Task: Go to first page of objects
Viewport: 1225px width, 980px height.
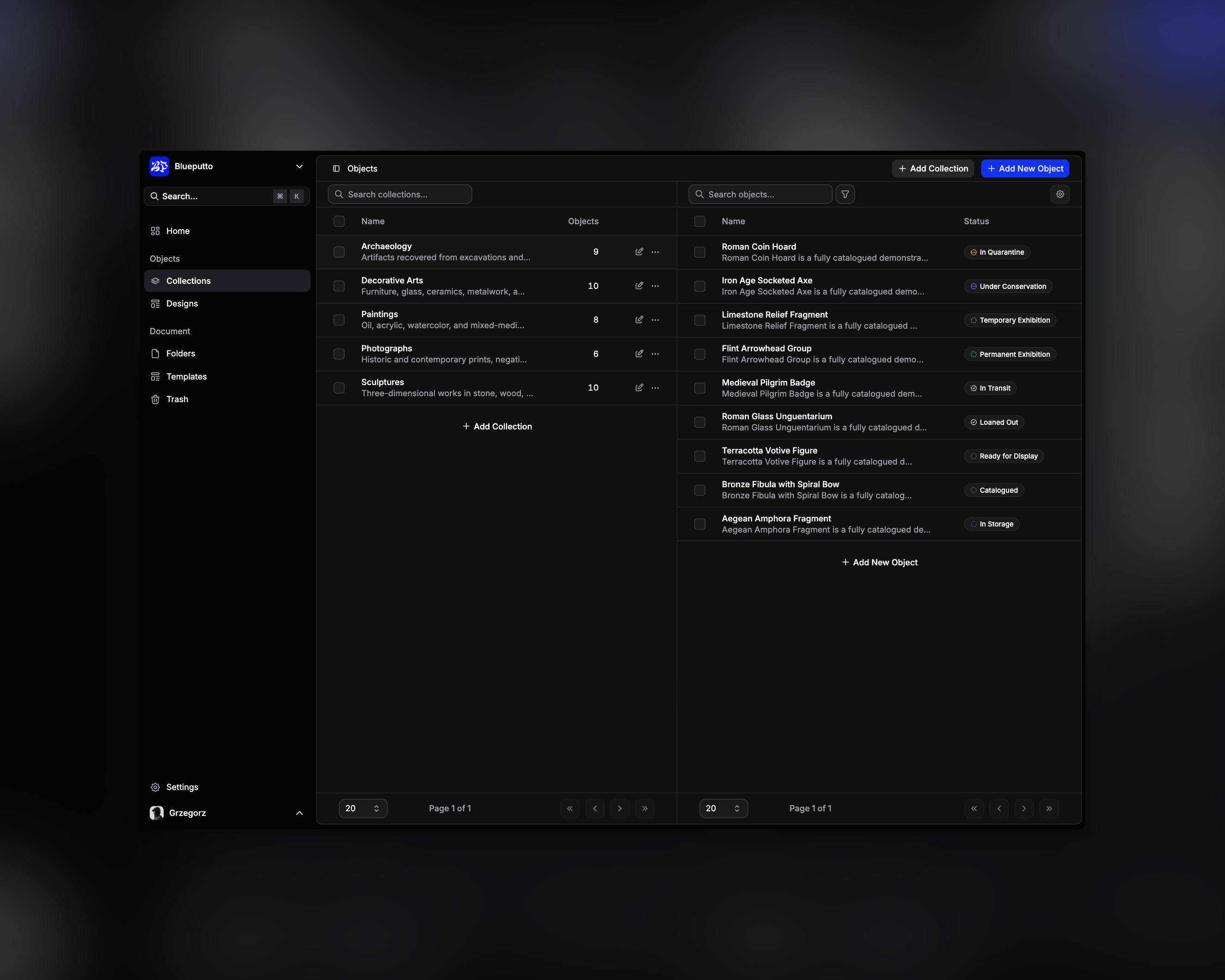Action: 974,808
